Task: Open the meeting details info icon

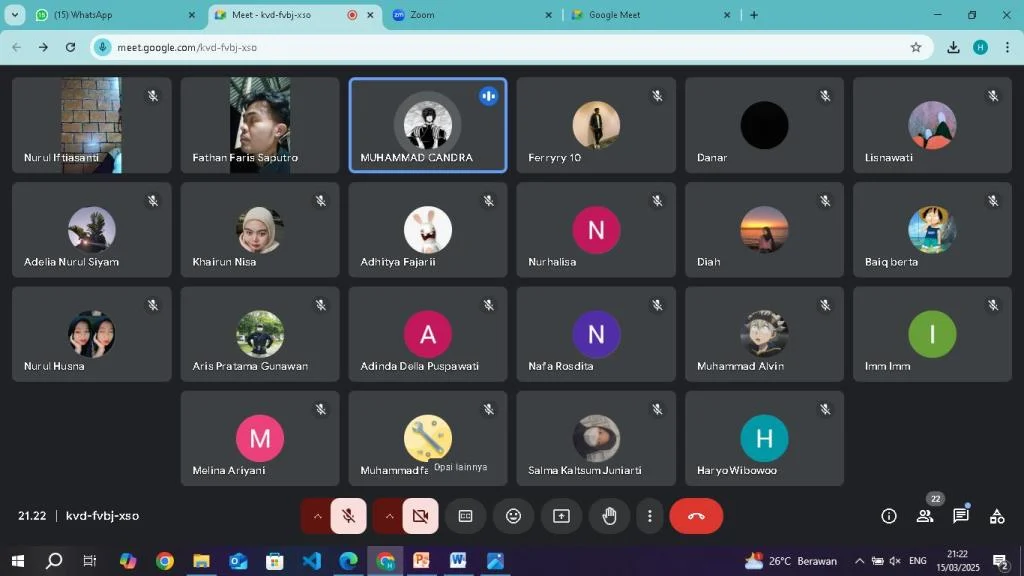Action: point(888,516)
